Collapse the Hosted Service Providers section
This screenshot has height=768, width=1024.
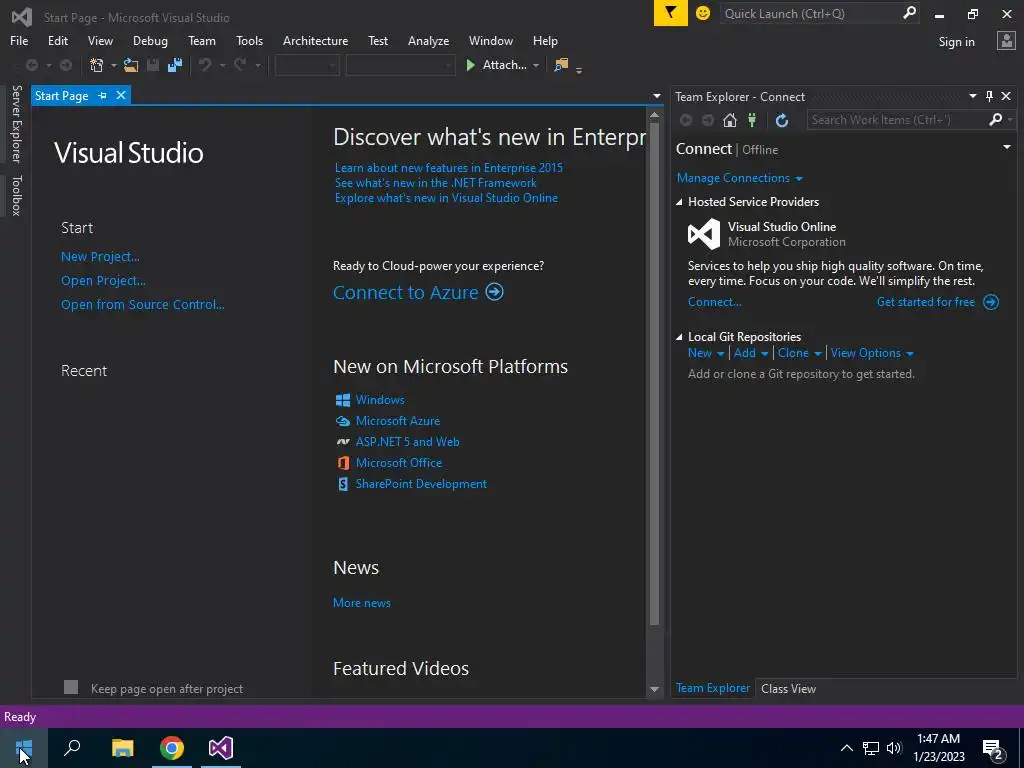(x=679, y=202)
